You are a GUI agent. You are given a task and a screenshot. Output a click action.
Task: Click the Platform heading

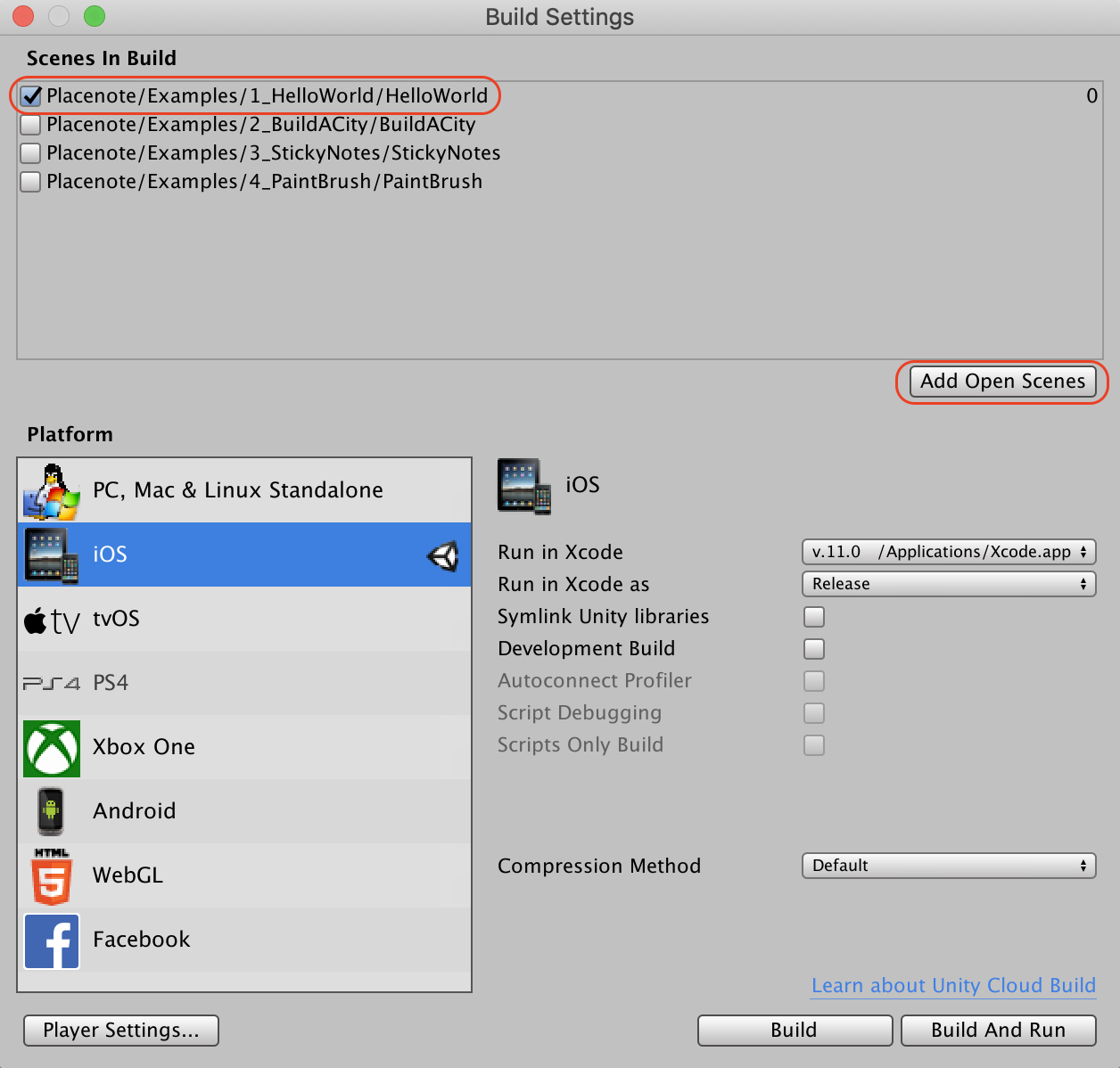[x=70, y=435]
